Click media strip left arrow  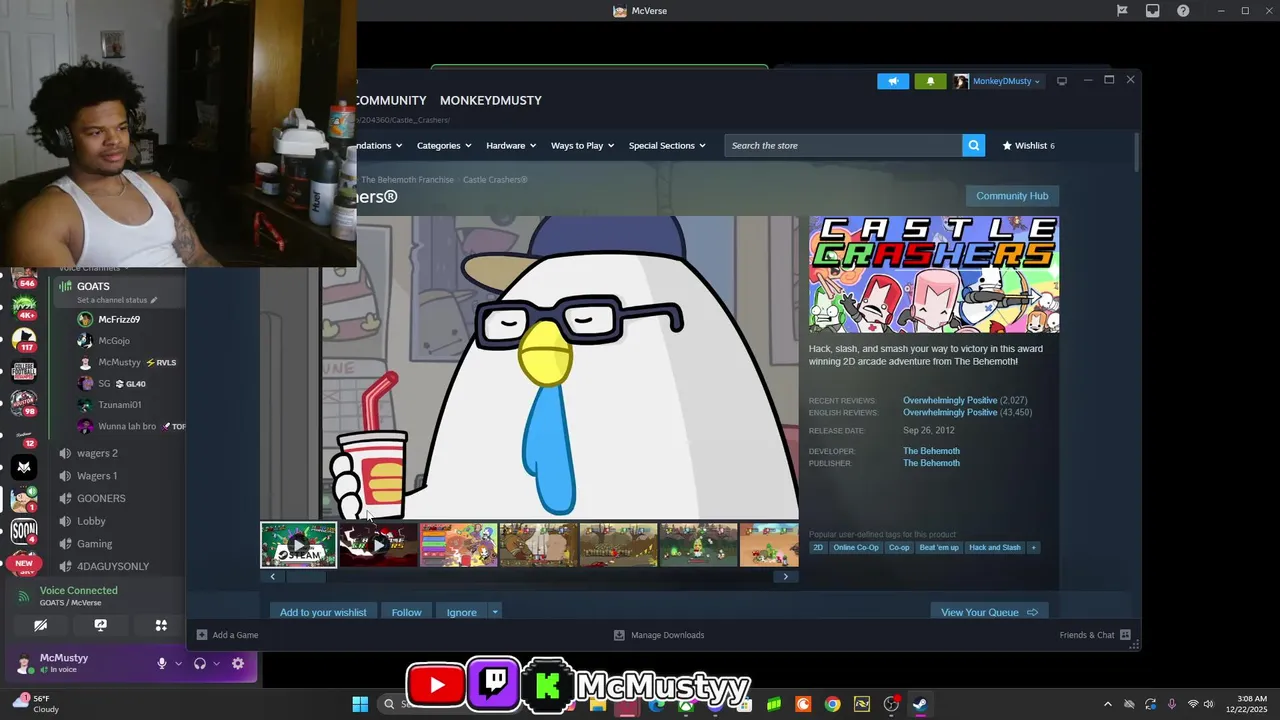pos(273,576)
